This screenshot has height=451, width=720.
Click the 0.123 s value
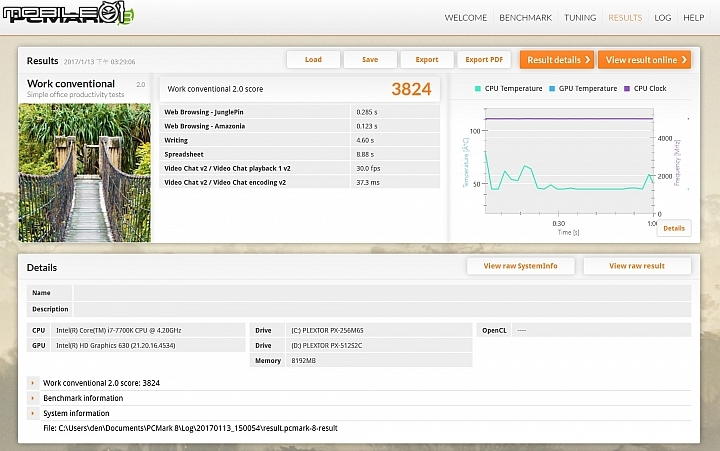(x=366, y=126)
